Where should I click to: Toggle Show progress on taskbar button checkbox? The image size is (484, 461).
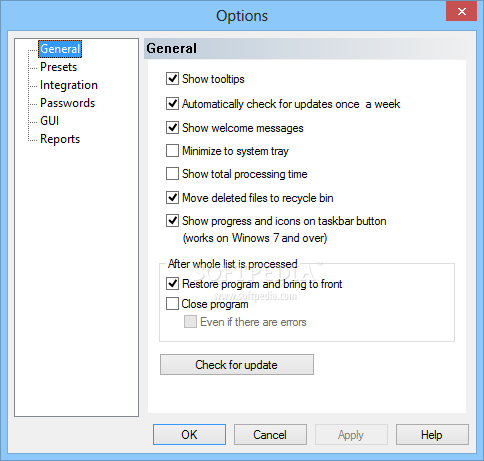tap(172, 221)
